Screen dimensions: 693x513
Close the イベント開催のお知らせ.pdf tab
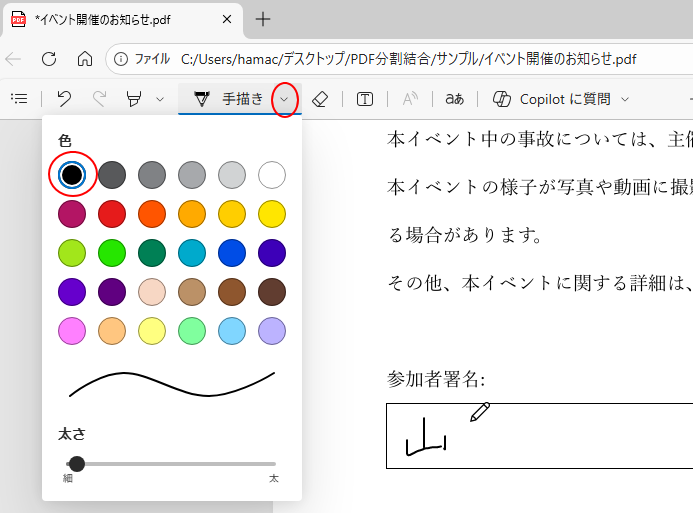point(227,19)
